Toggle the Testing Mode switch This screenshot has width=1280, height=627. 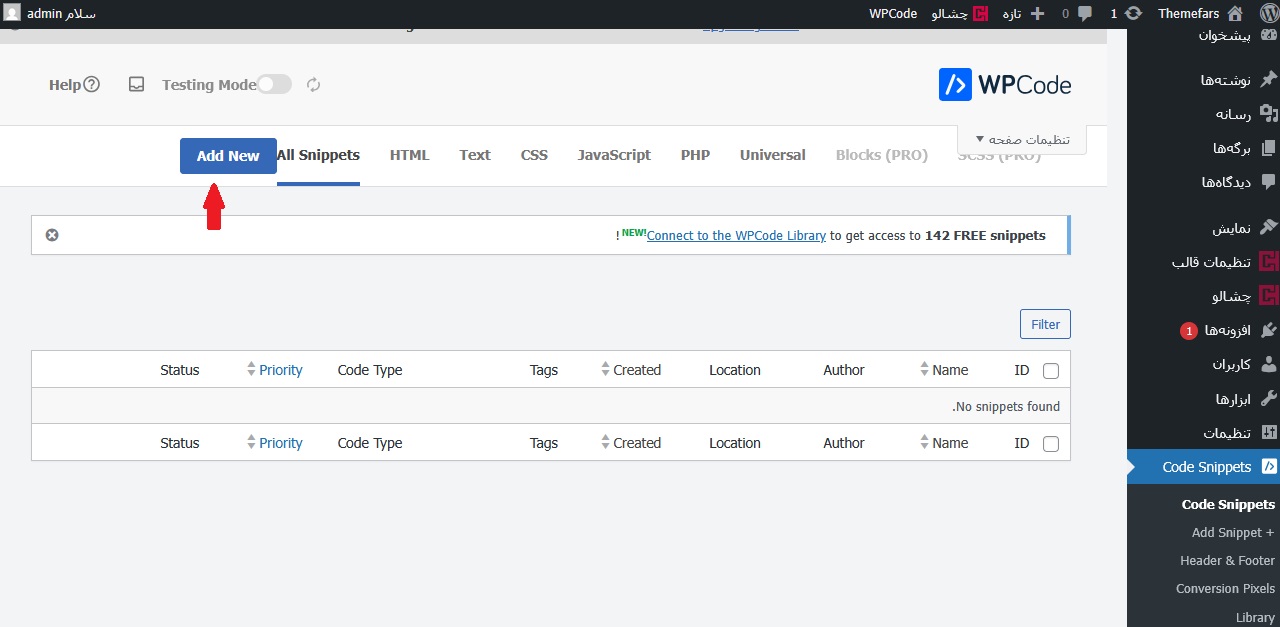point(274,85)
